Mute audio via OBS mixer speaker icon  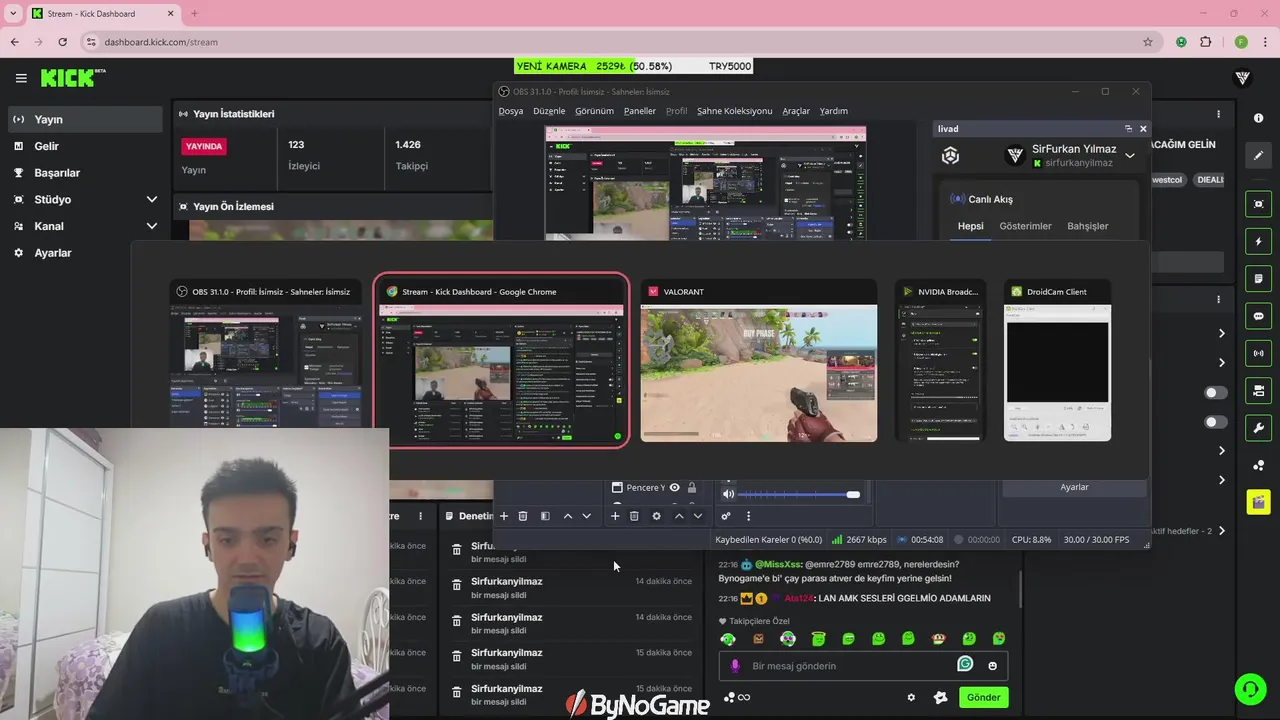click(x=728, y=494)
